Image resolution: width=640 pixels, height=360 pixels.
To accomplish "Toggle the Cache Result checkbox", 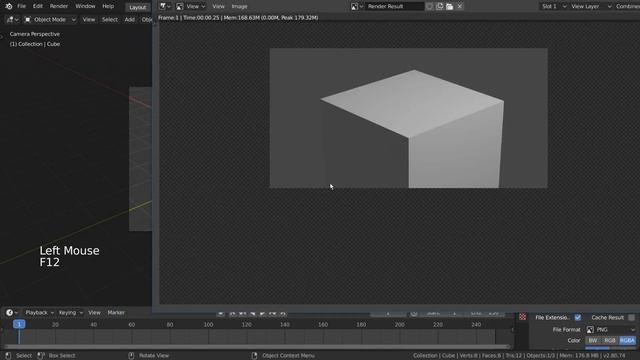I will point(631,318).
